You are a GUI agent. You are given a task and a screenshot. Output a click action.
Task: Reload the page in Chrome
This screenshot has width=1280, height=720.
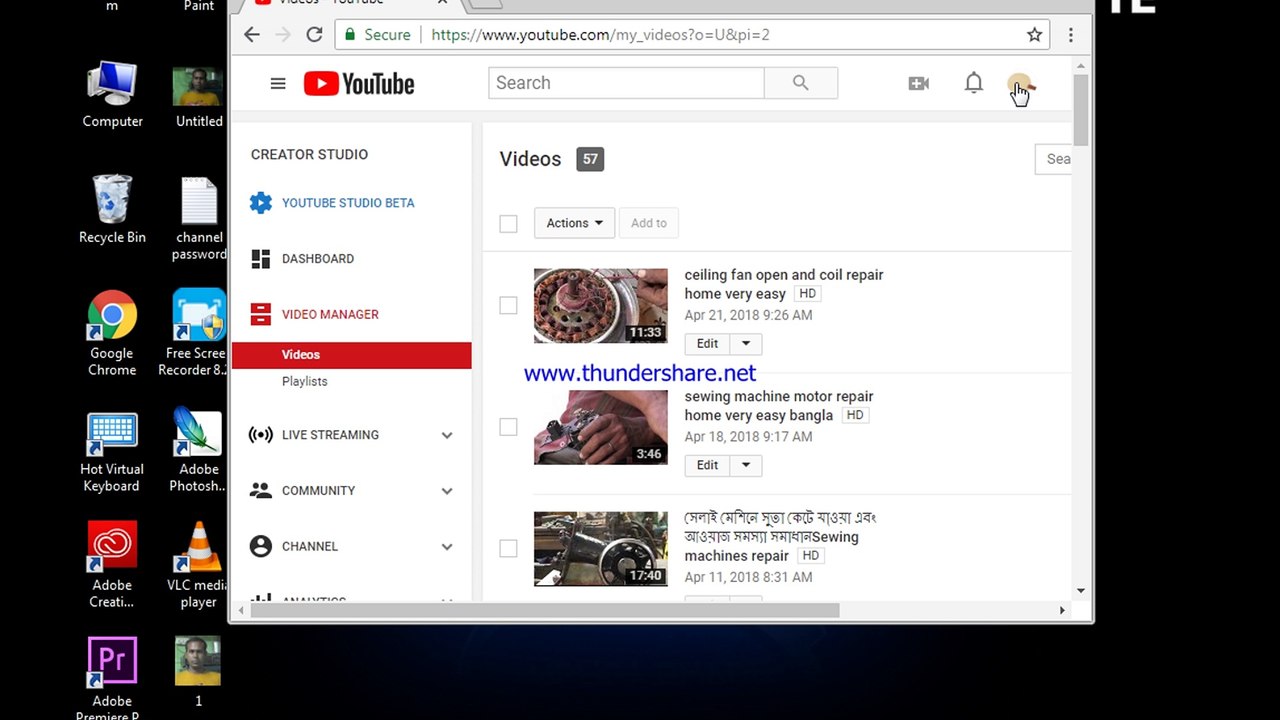(314, 35)
